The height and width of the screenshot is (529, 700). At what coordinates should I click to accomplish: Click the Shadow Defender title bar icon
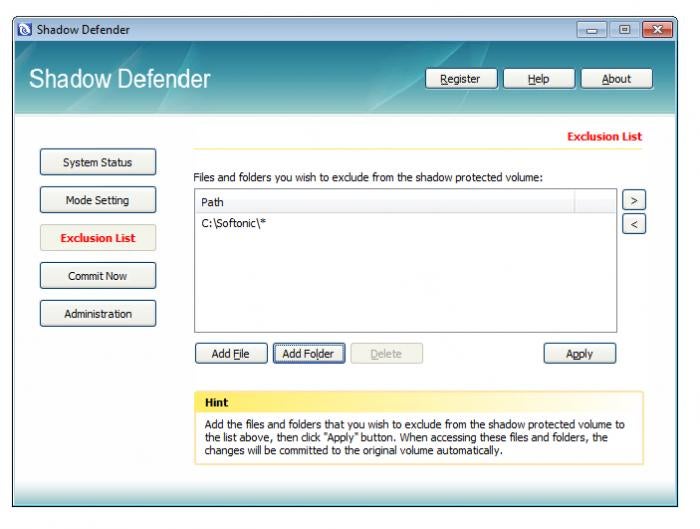pyautogui.click(x=25, y=29)
